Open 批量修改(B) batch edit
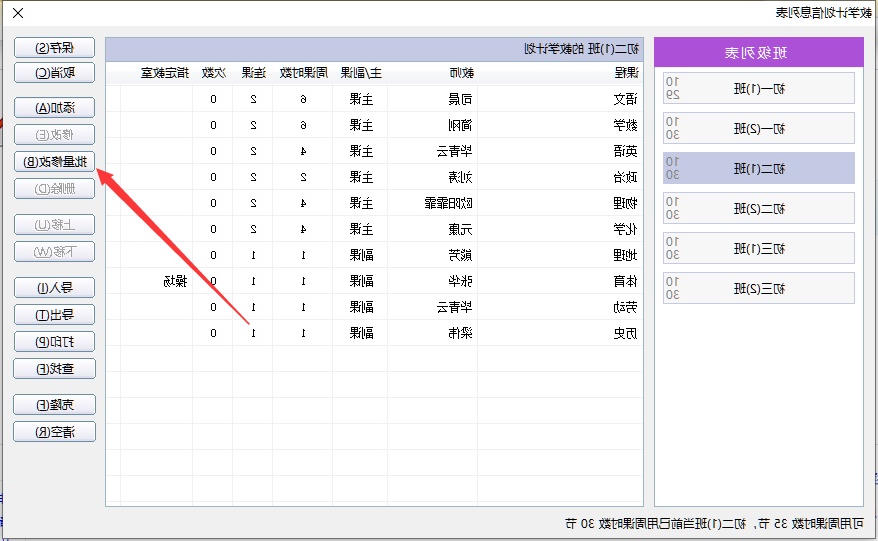Image resolution: width=878 pixels, height=541 pixels. (54, 162)
